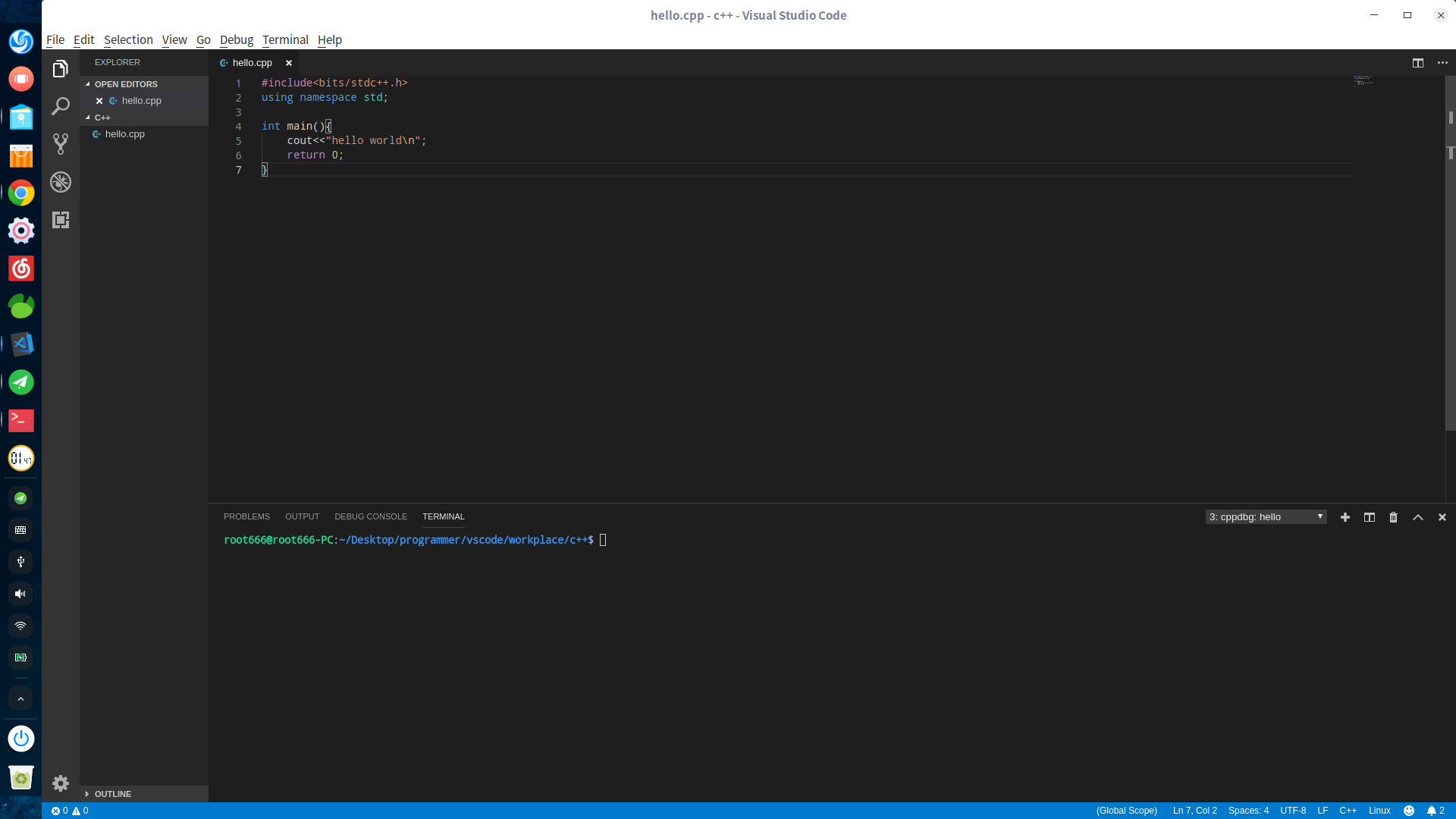
Task: Click the errors and warnings status indicator
Action: (x=70, y=811)
